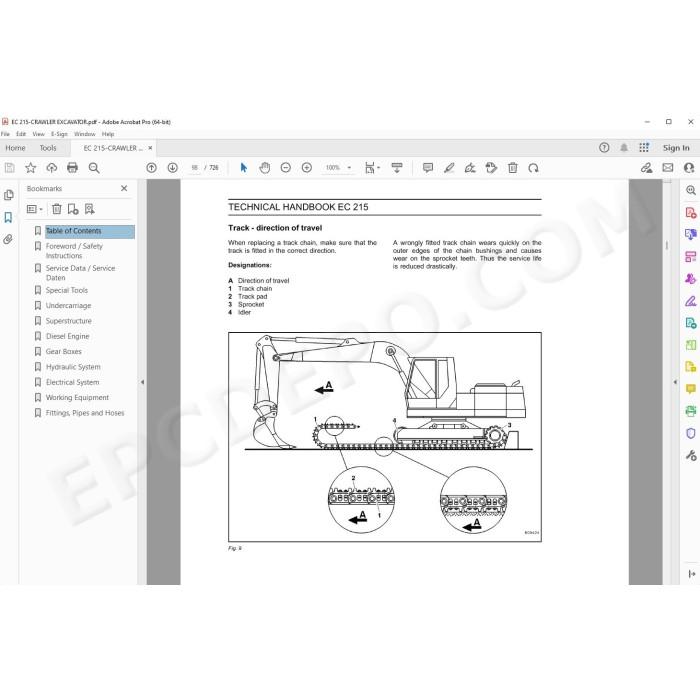Jump to the Hydraulic System bookmark
700x700 pixels.
pyautogui.click(x=73, y=367)
